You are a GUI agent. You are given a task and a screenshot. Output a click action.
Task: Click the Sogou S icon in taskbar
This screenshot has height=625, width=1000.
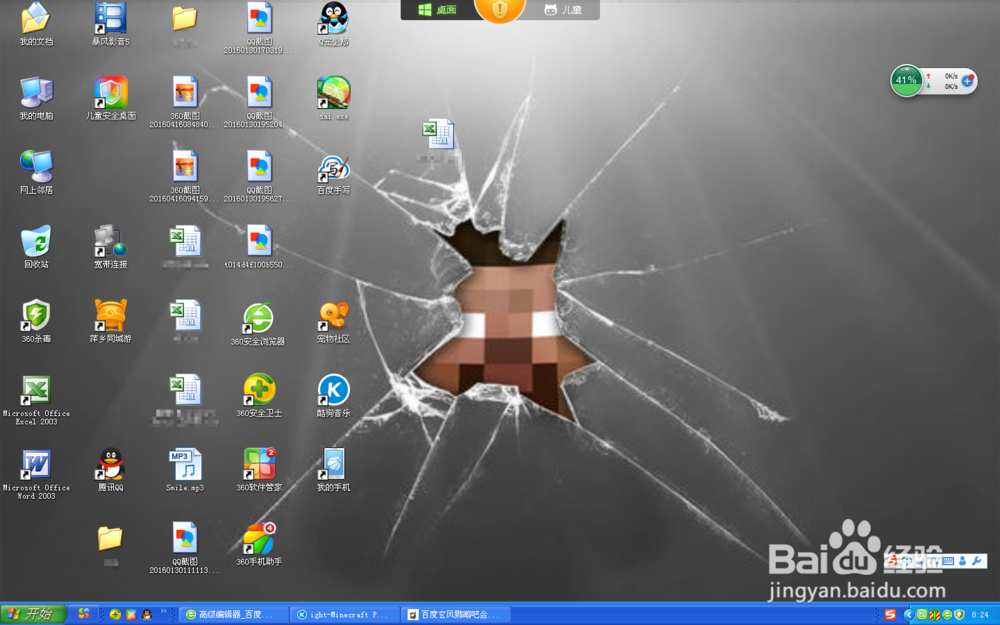point(890,615)
